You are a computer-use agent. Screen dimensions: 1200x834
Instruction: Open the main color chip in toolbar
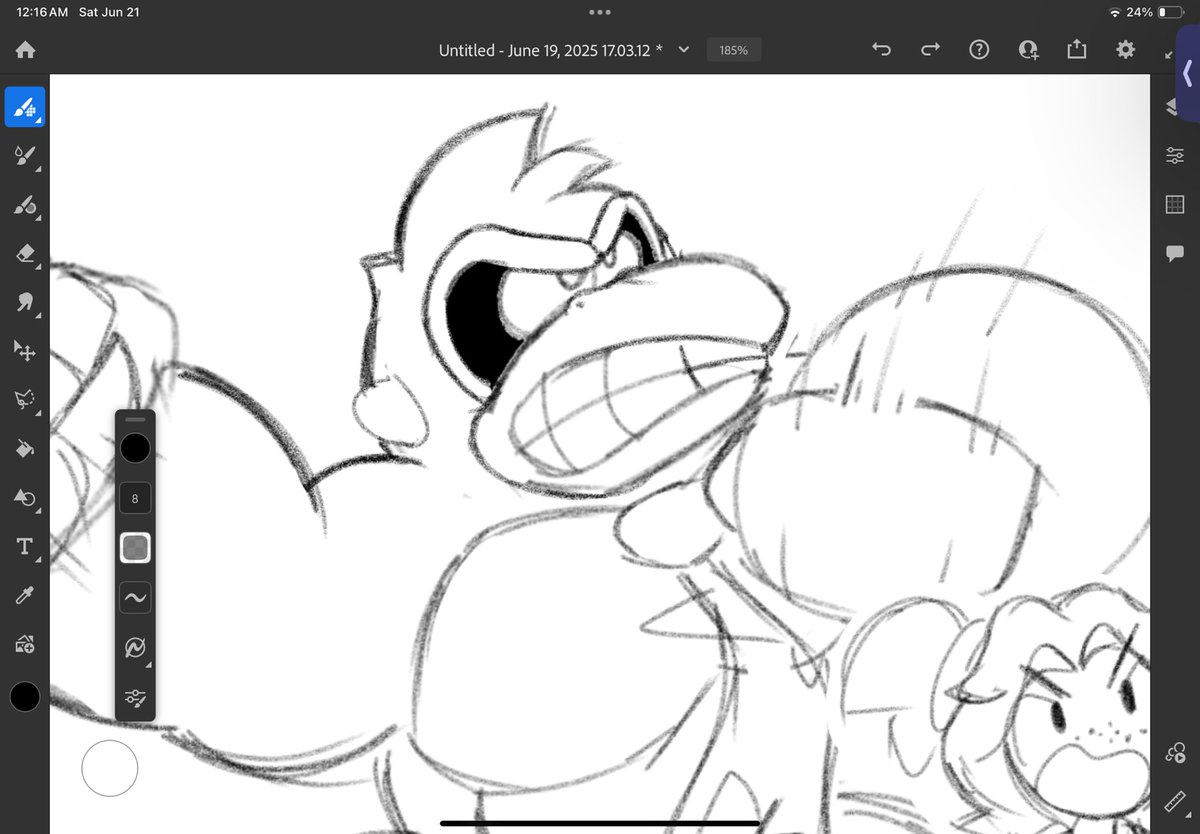pyautogui.click(x=25, y=697)
